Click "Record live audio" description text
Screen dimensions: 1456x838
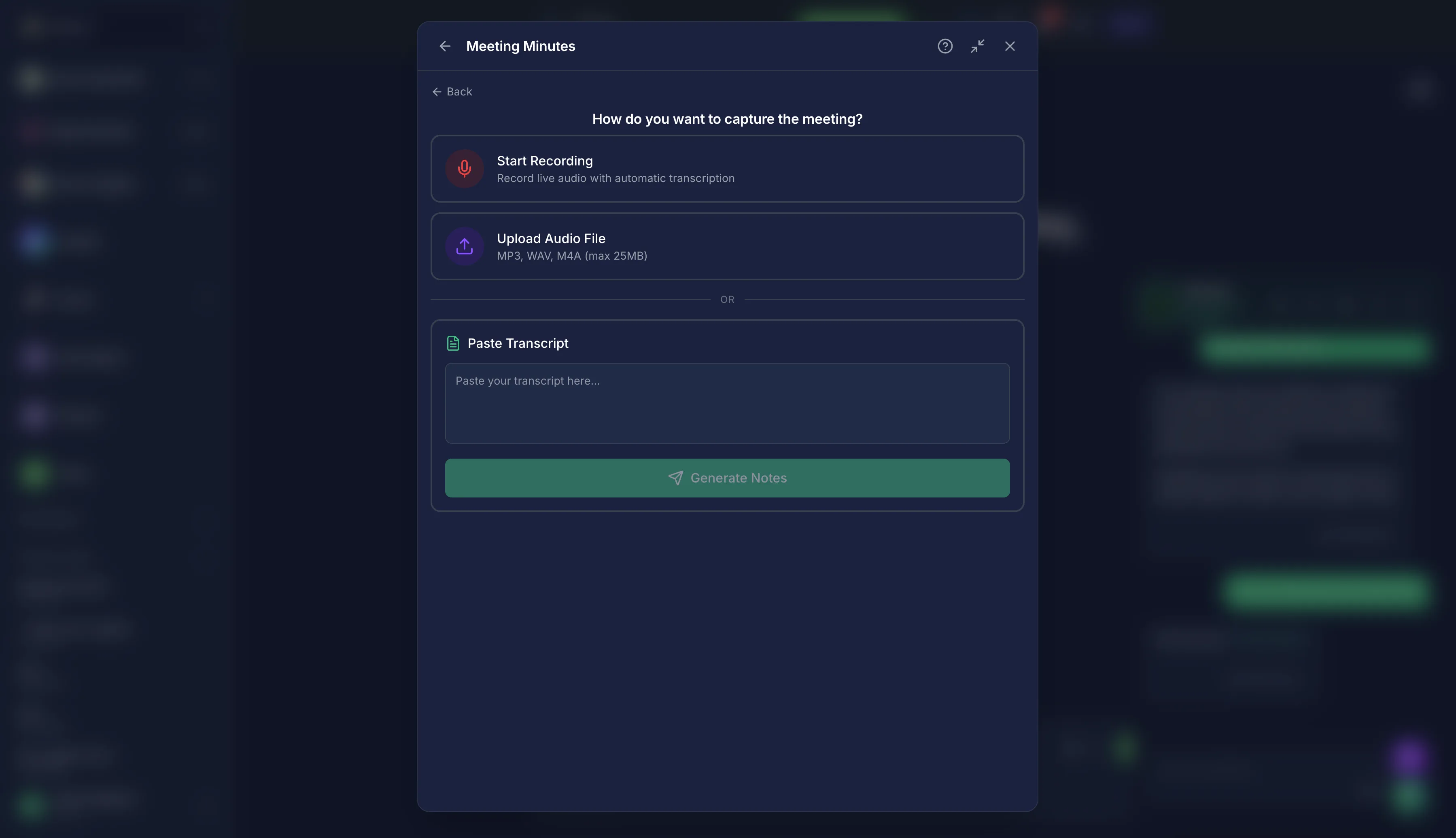[616, 178]
